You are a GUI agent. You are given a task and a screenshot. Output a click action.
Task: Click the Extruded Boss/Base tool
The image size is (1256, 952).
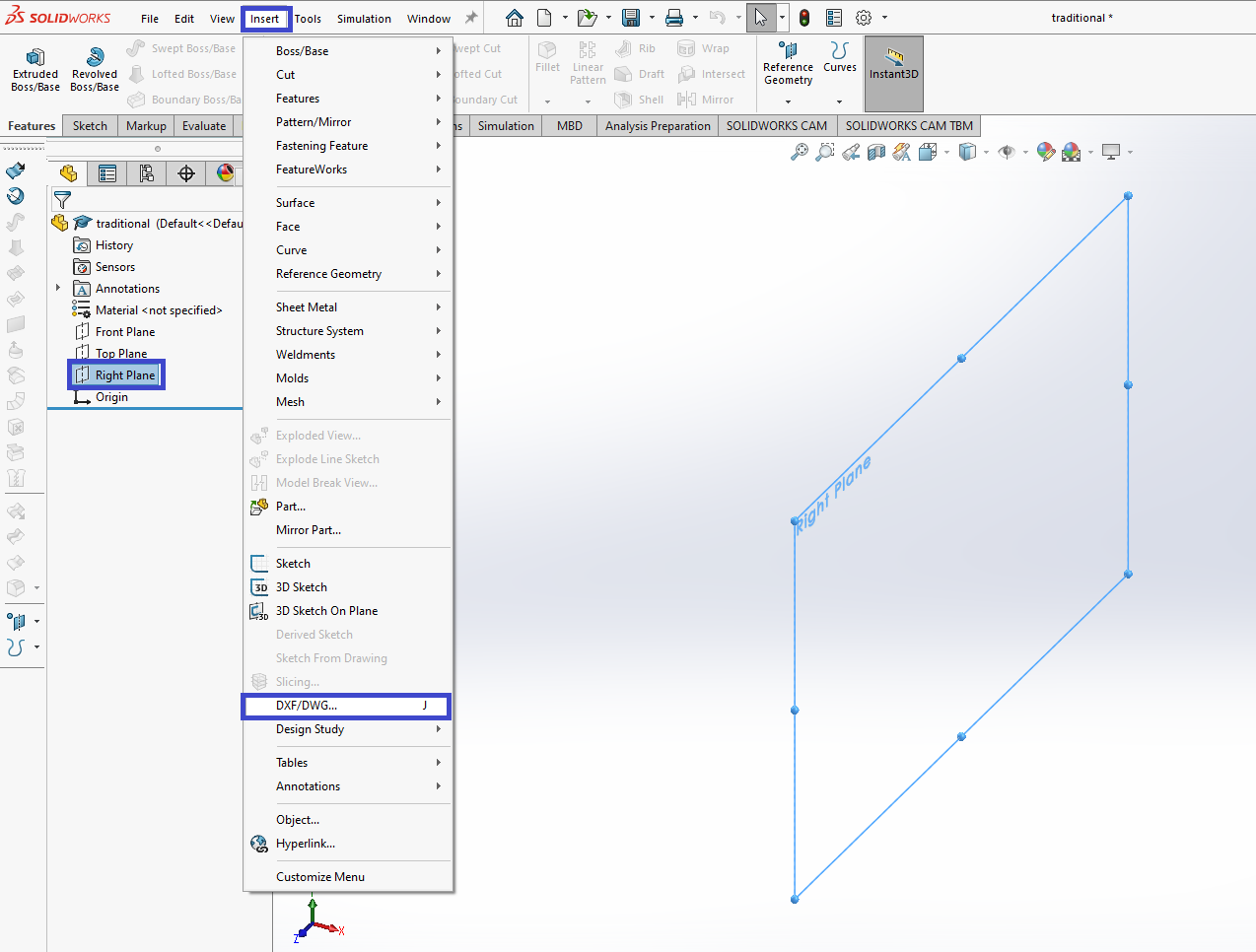click(35, 70)
